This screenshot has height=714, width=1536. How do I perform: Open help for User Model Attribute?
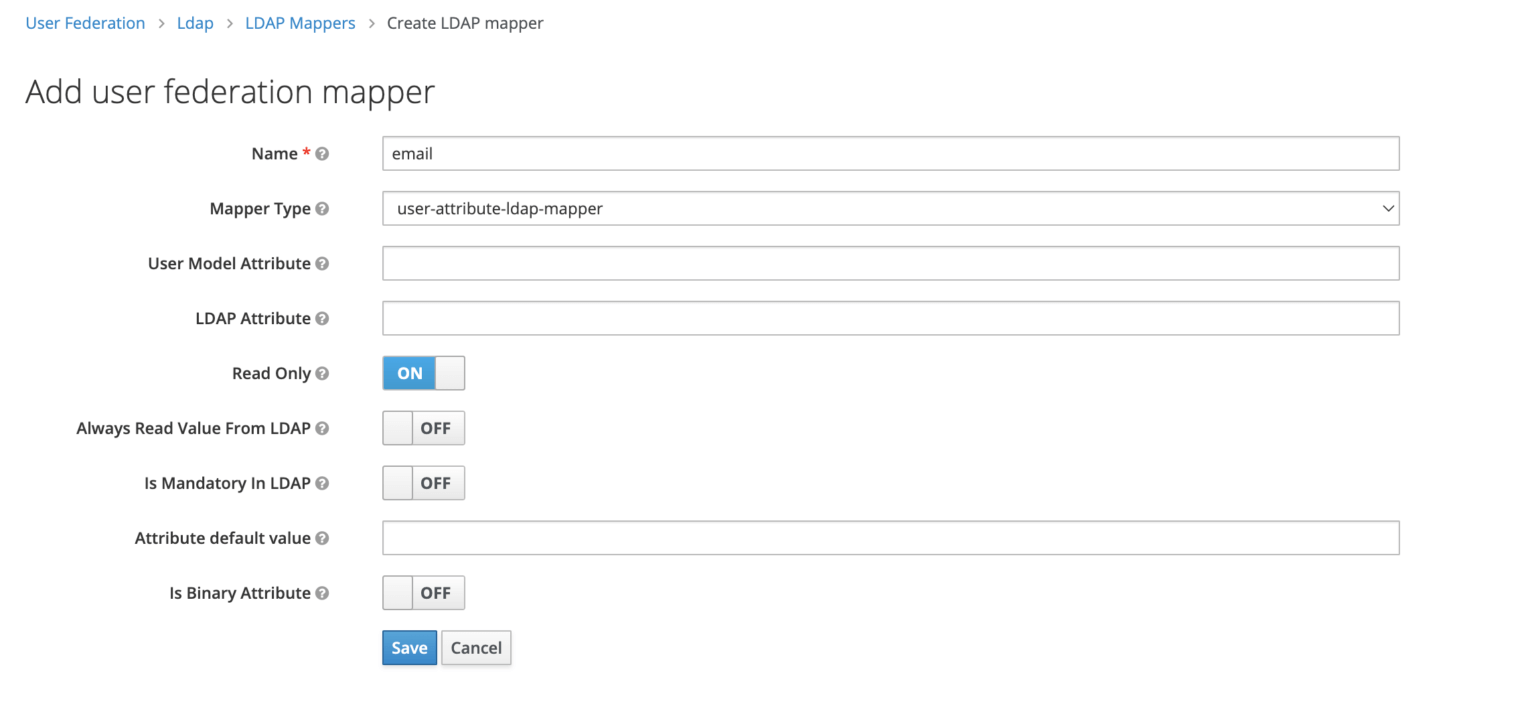(x=322, y=263)
